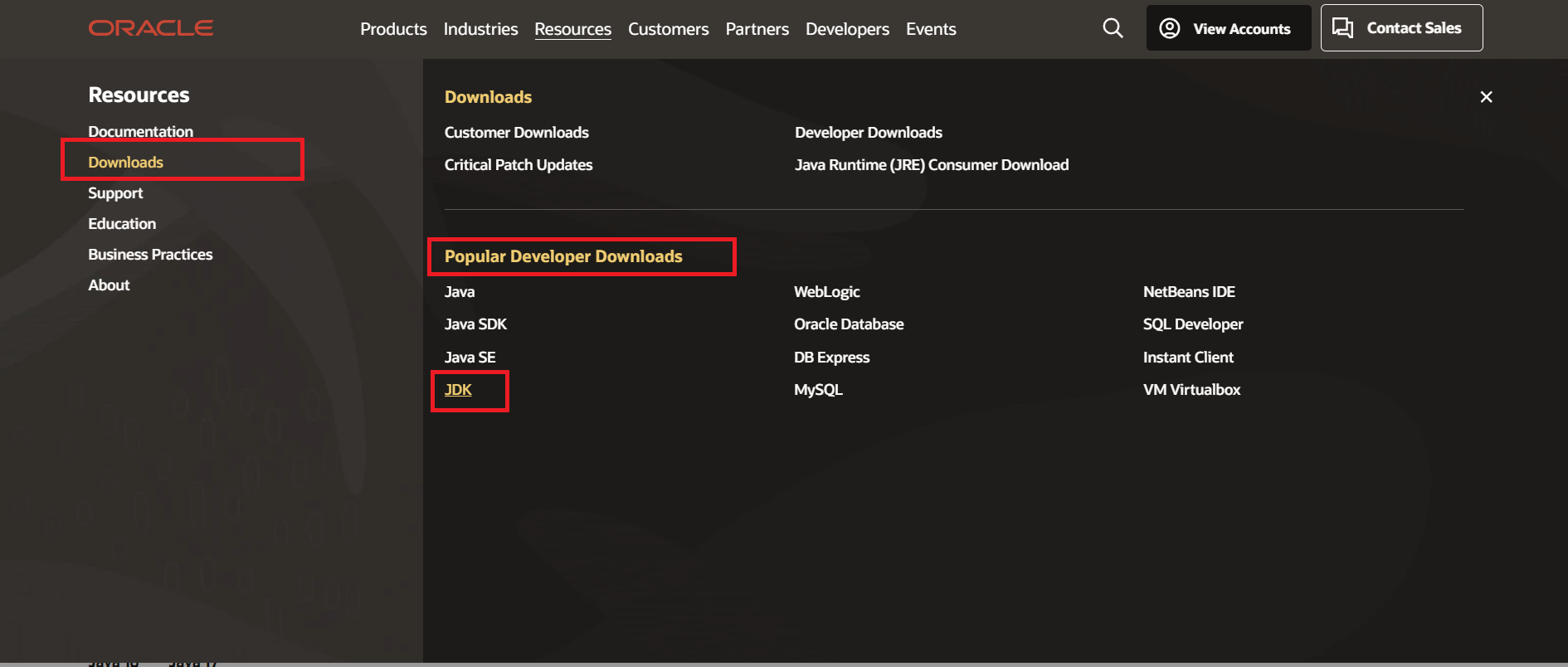Click the WebLogic link
The width and height of the screenshot is (1568, 667).
click(x=826, y=291)
